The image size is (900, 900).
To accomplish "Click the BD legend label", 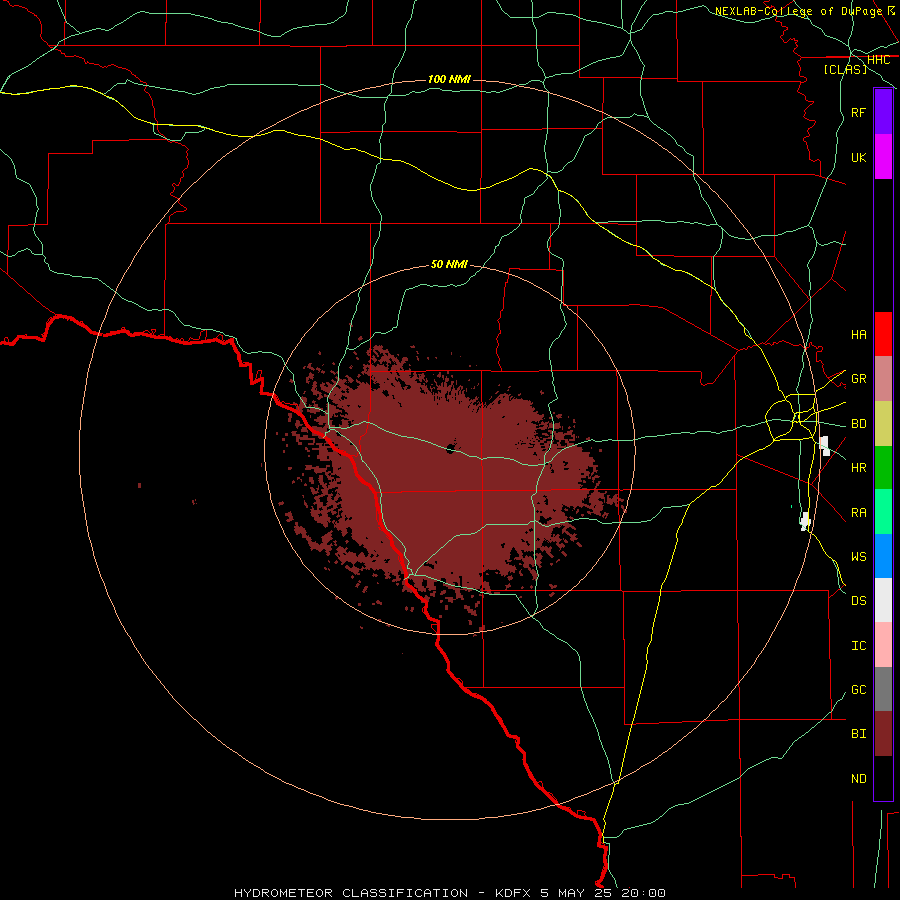I will [x=858, y=424].
